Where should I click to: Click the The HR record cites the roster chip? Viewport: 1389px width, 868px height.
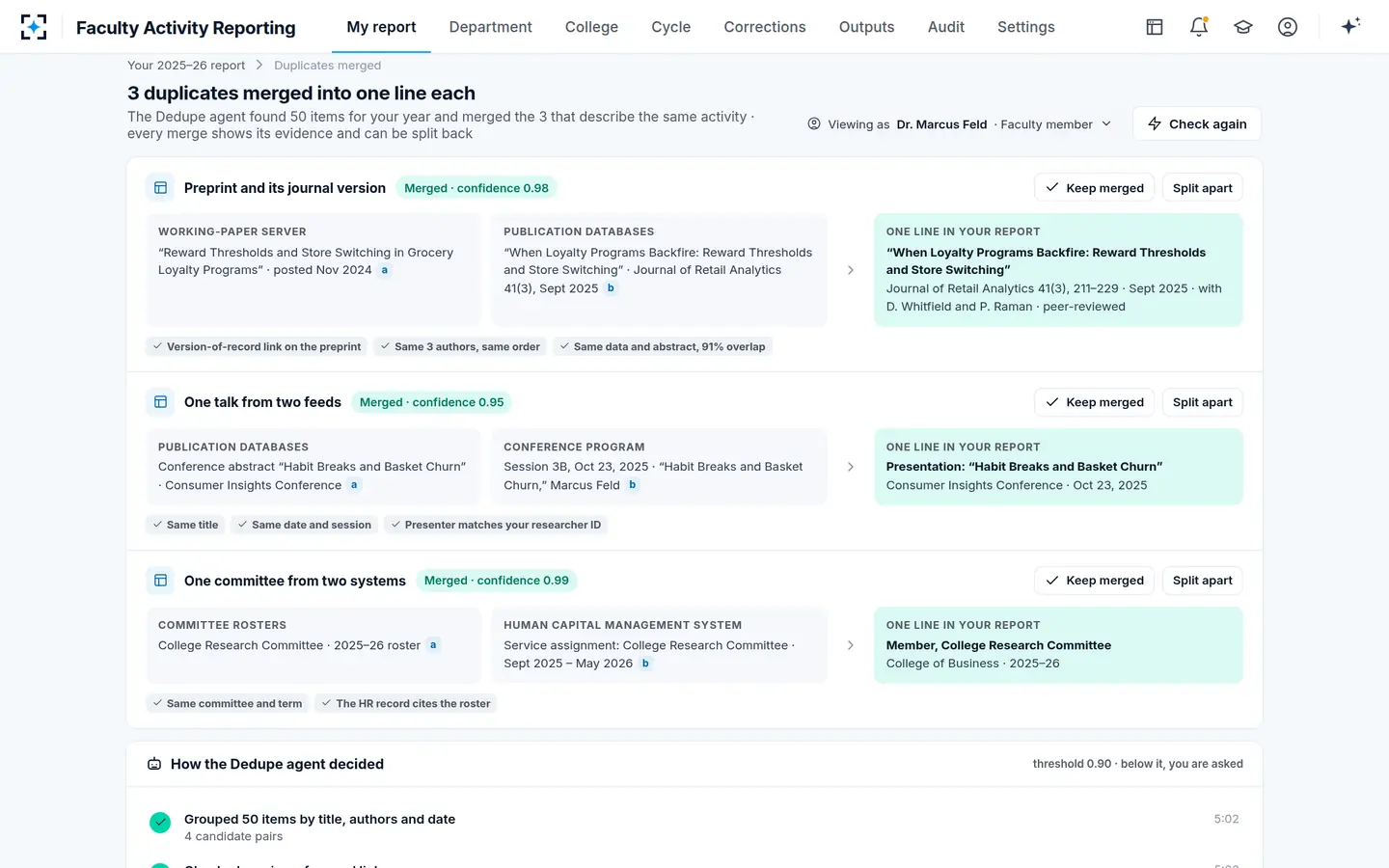click(x=406, y=703)
